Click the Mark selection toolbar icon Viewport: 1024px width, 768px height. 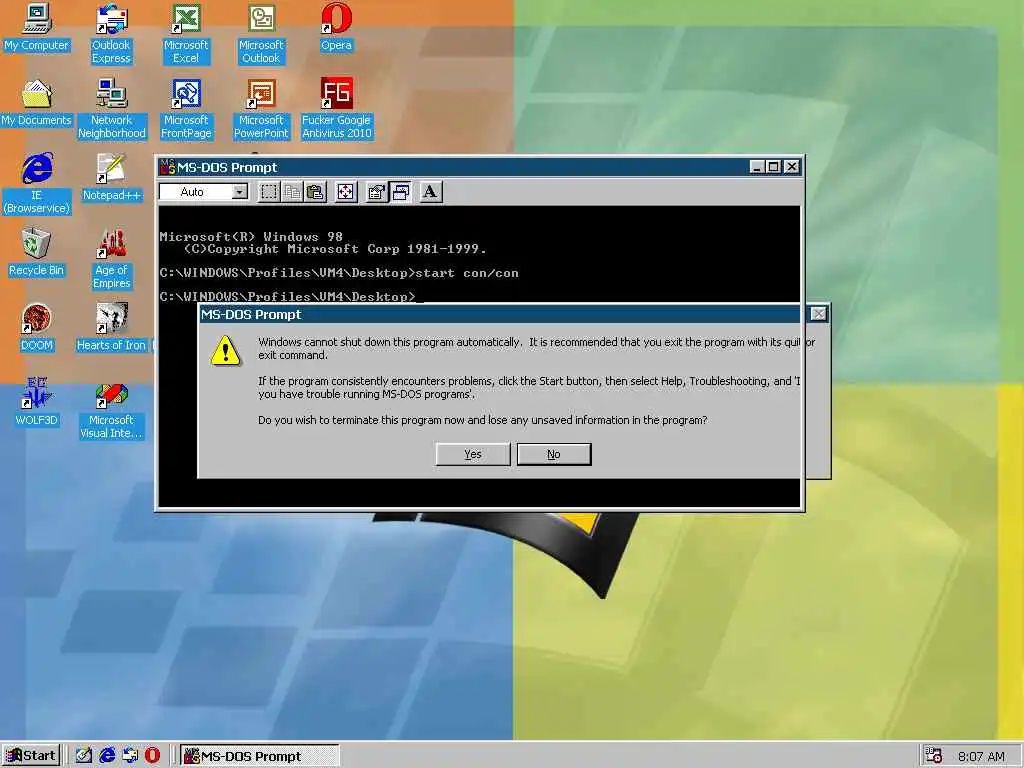(x=268, y=192)
